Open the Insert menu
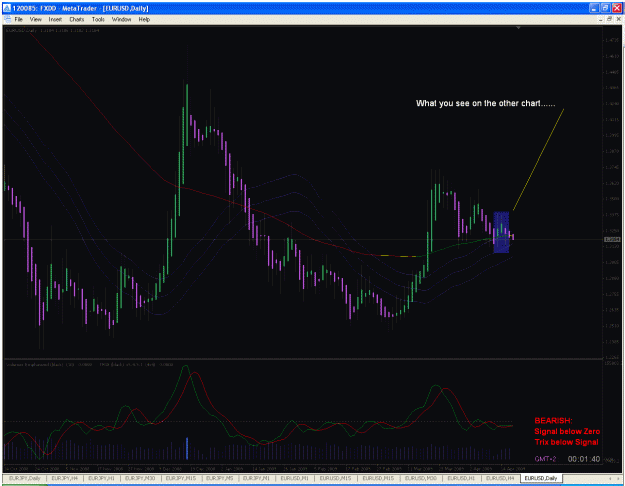625x486 pixels. pyautogui.click(x=55, y=19)
